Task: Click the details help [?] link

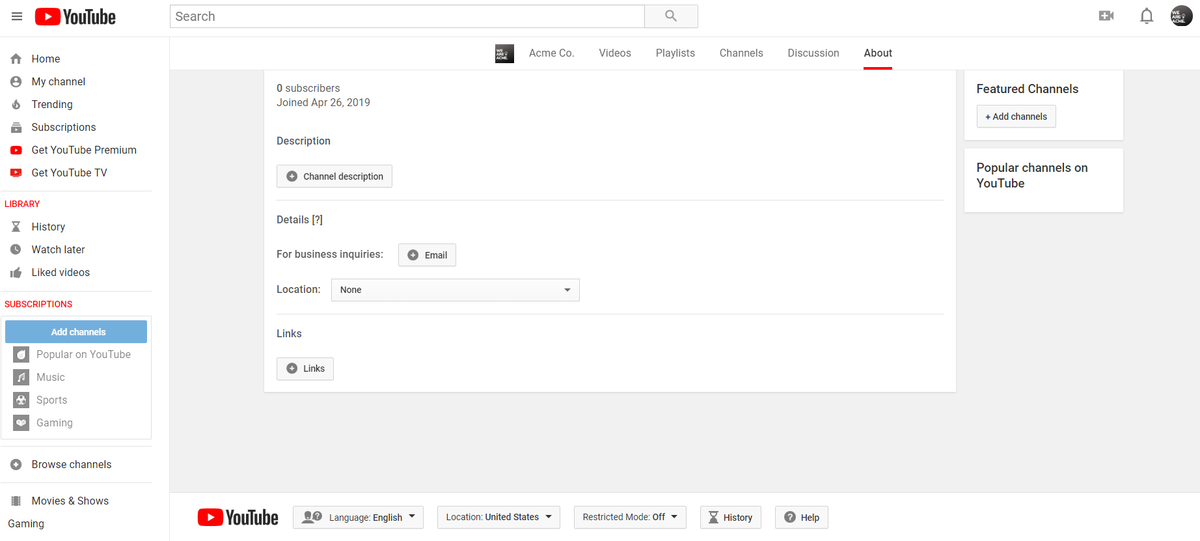Action: click(317, 220)
